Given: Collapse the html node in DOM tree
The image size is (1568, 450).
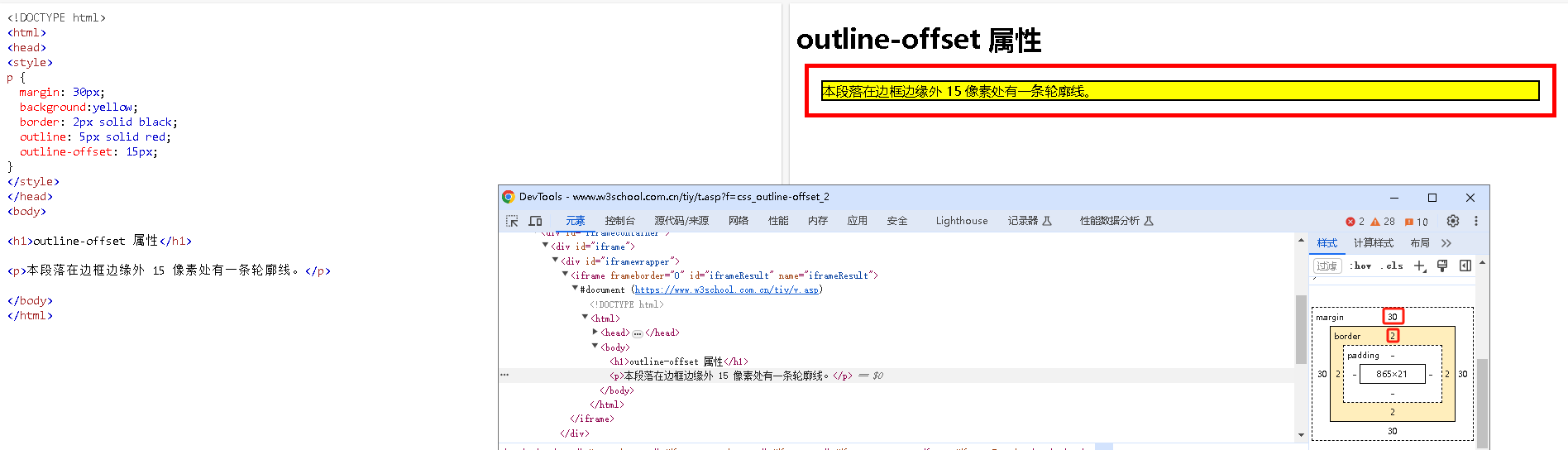Looking at the screenshot, I should (x=585, y=318).
